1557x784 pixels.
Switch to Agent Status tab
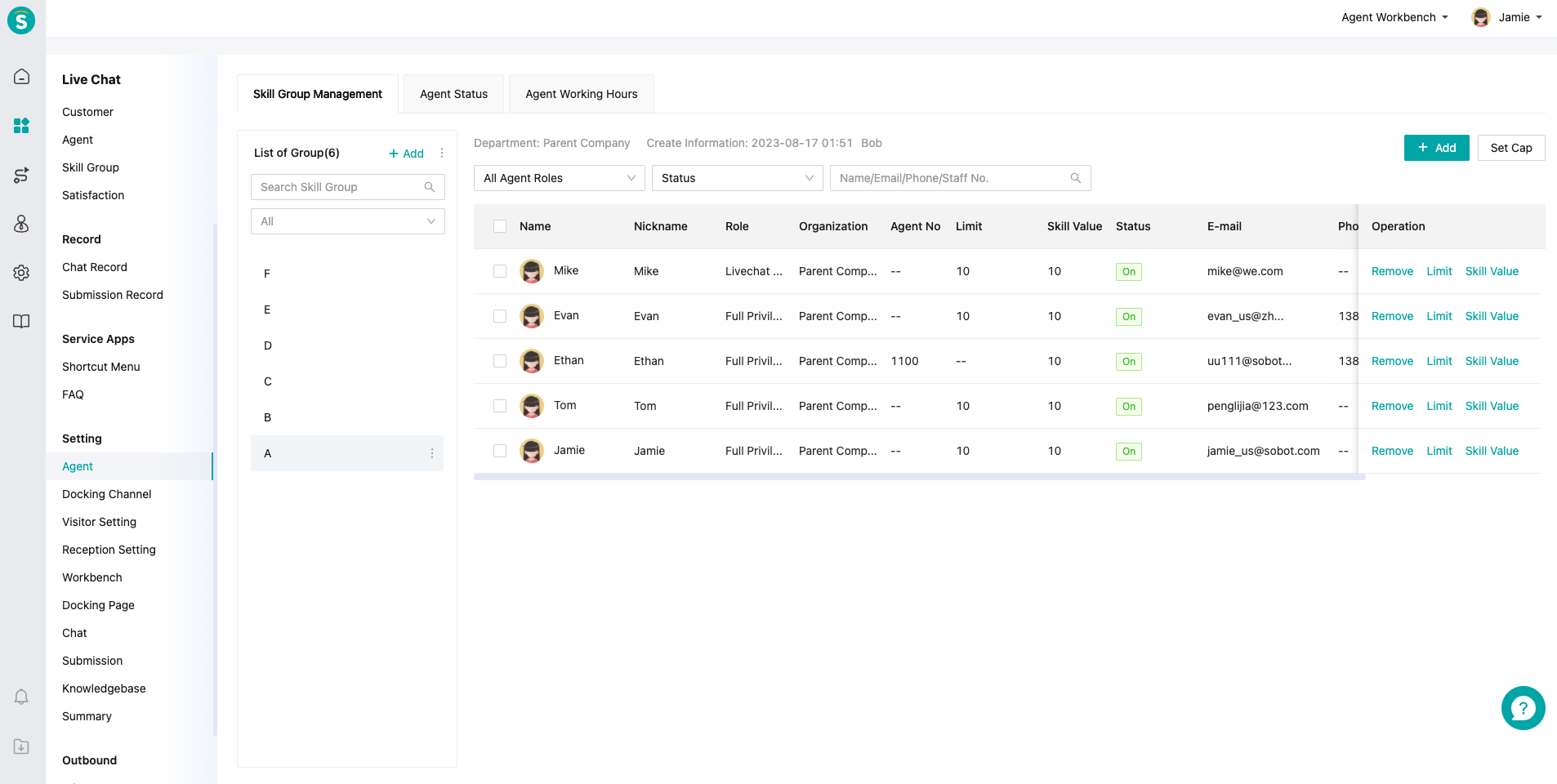pos(453,94)
